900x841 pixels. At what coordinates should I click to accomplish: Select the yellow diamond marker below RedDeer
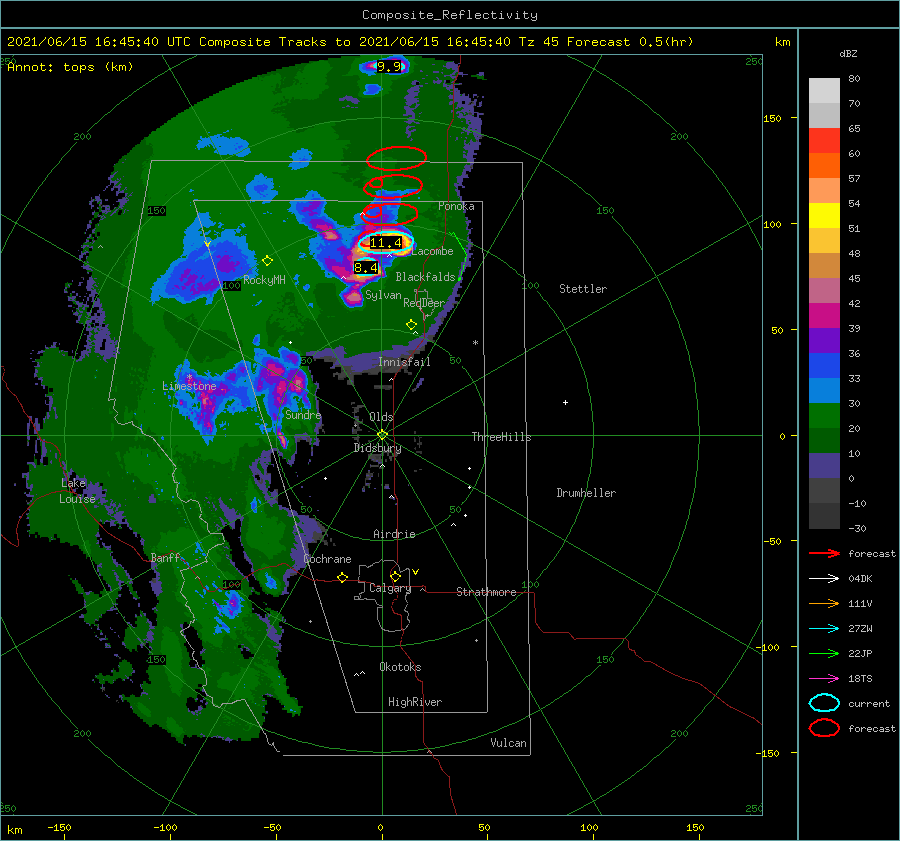tap(411, 325)
